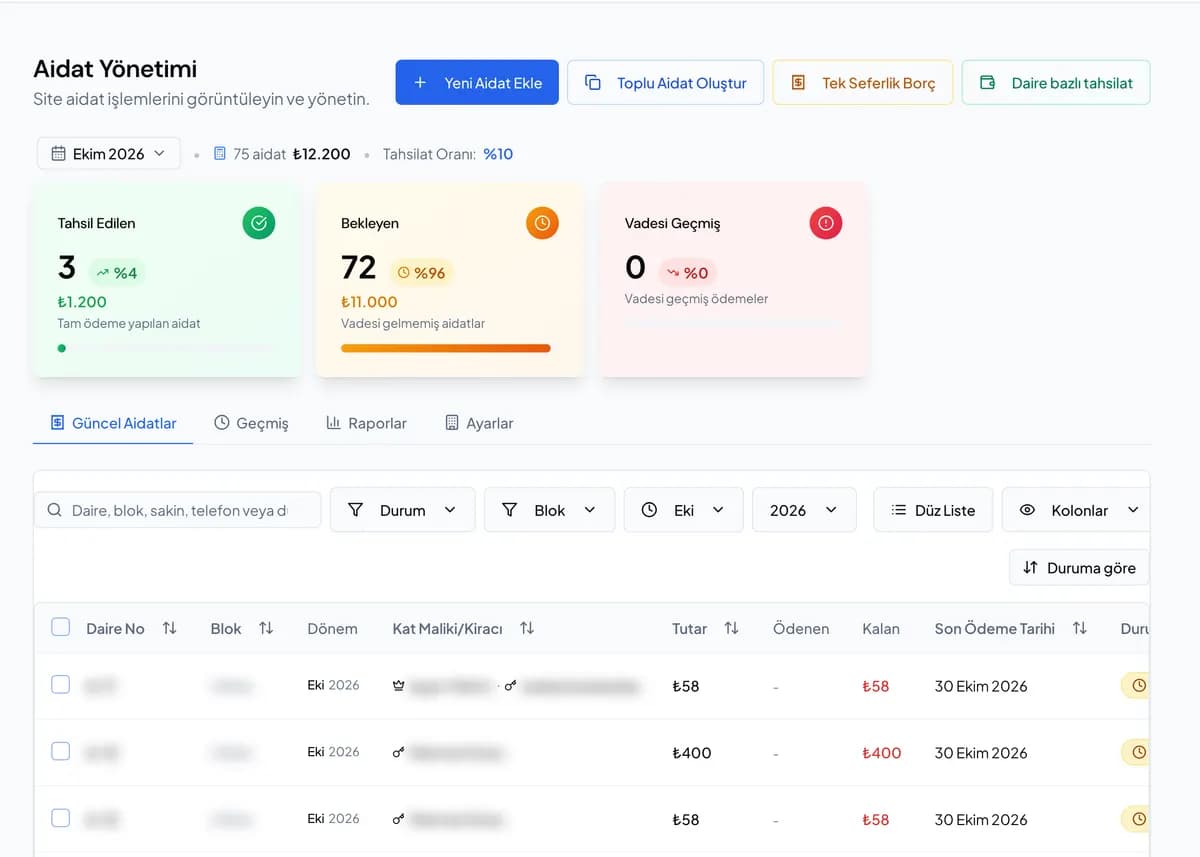Click the orange Bekleyen progress bar
This screenshot has height=857, width=1200.
[x=446, y=348]
